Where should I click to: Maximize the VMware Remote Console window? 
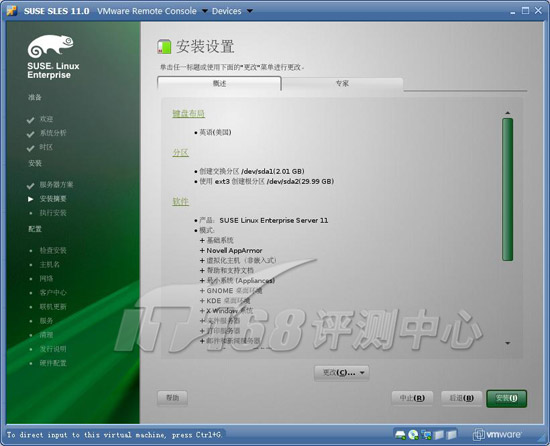(x=525, y=11)
